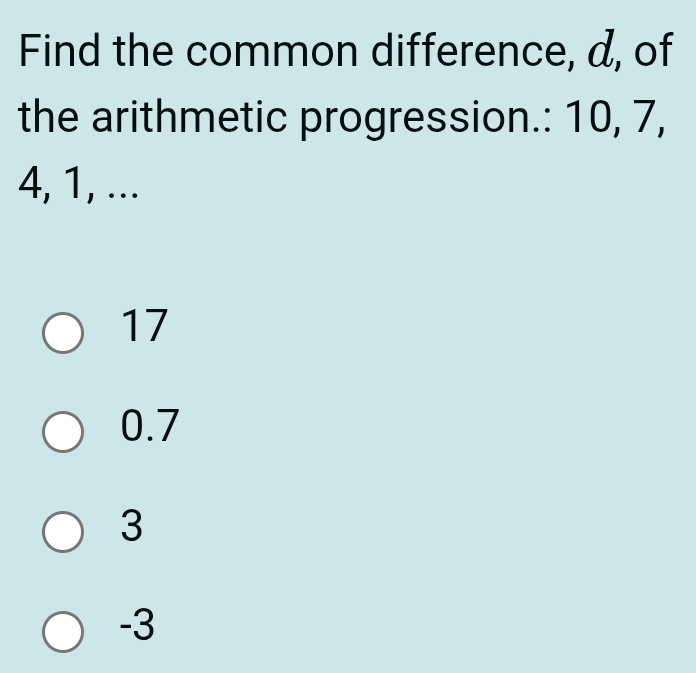Click the italic variable d in question
The width and height of the screenshot is (696, 673).
click(602, 48)
